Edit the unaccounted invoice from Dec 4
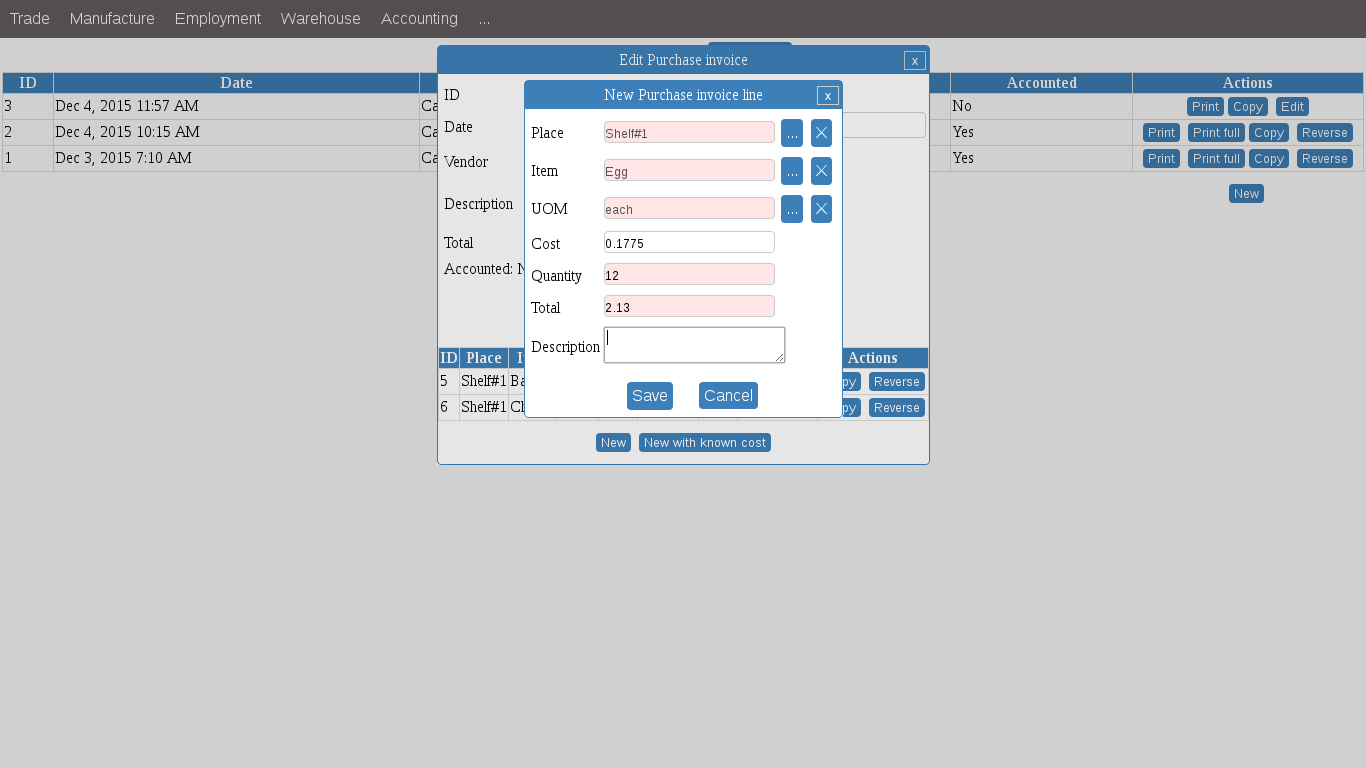Image resolution: width=1366 pixels, height=768 pixels. 1291,106
